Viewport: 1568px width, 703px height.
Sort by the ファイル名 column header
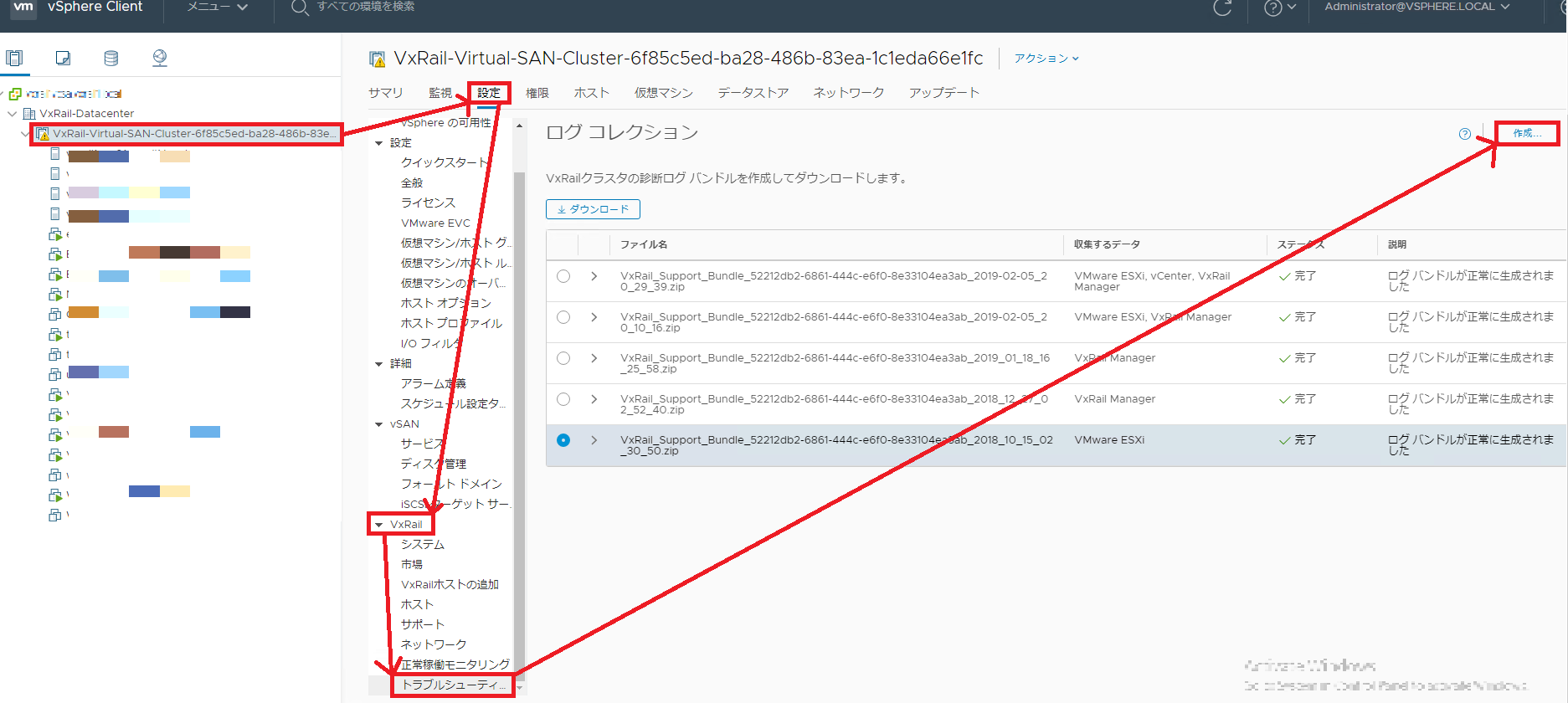coord(644,245)
